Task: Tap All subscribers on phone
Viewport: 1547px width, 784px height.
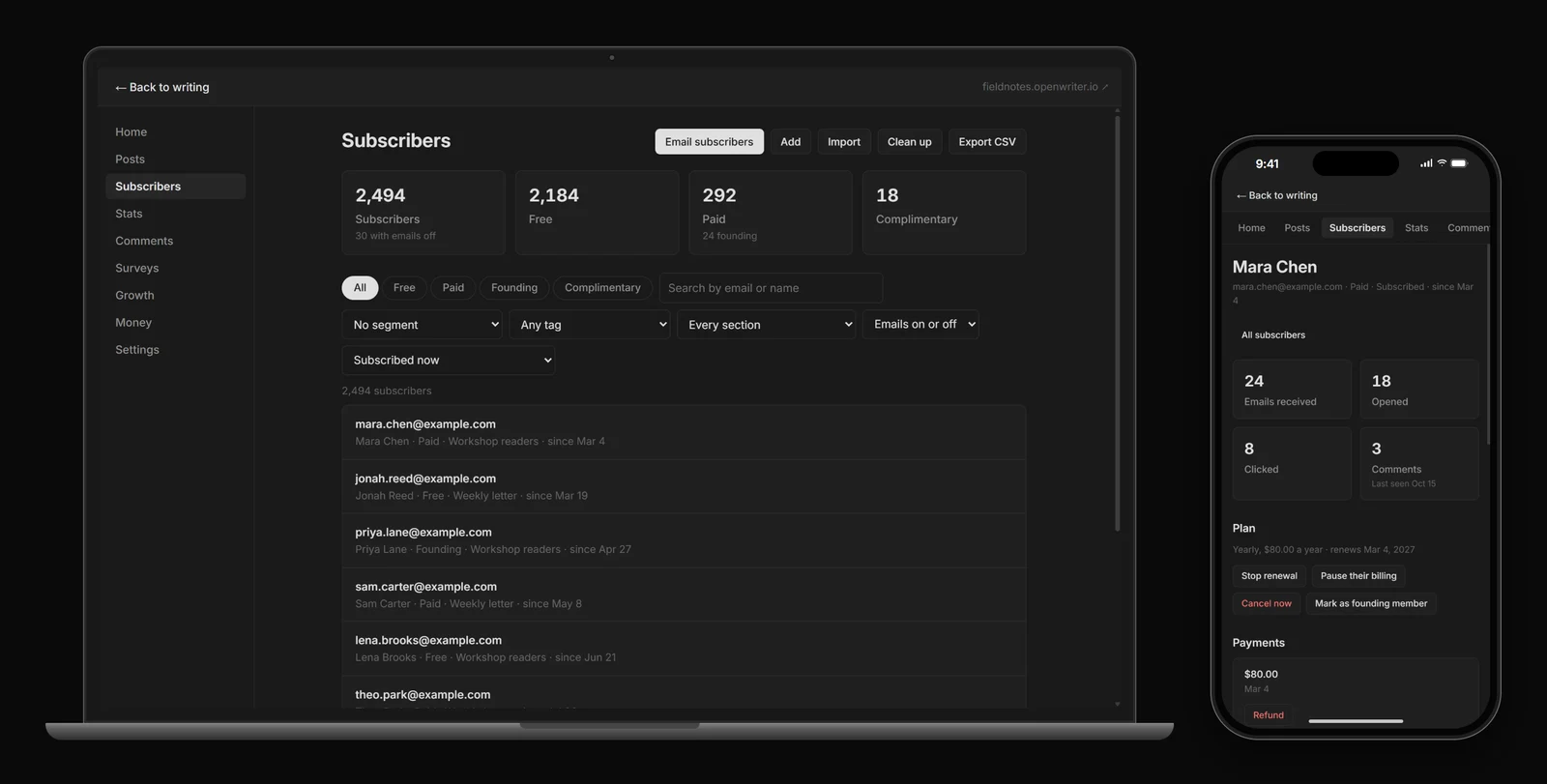Action: (x=1273, y=335)
